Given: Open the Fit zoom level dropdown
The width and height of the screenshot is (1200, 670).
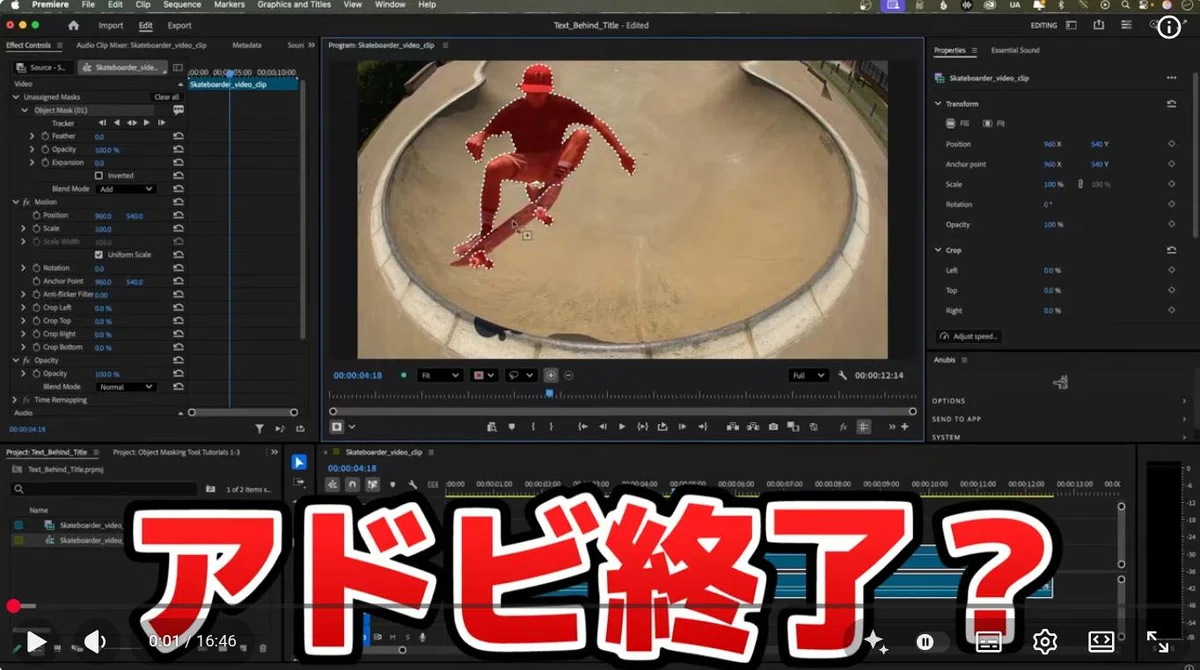Looking at the screenshot, I should pos(439,375).
